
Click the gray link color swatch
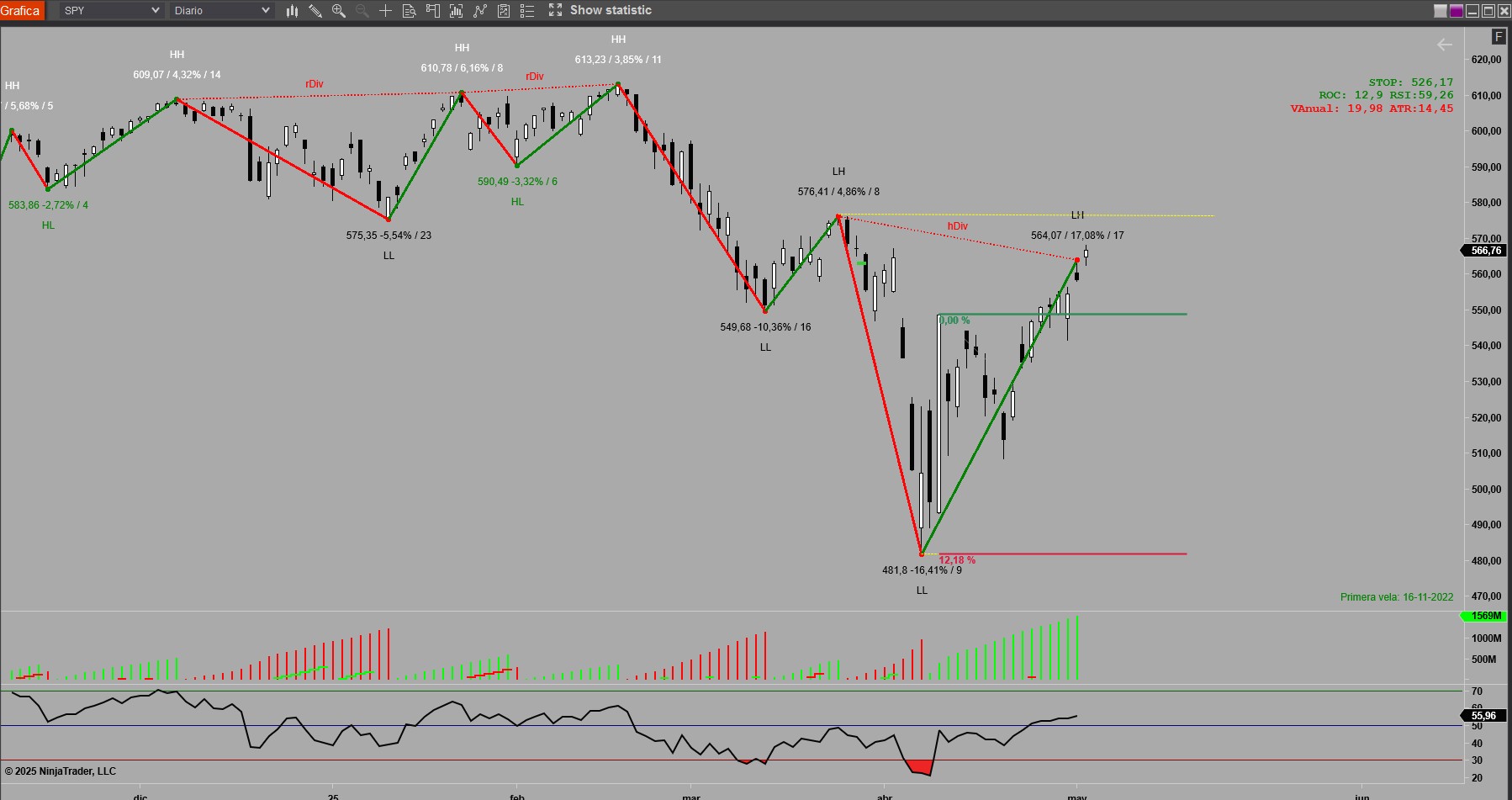pyautogui.click(x=1441, y=11)
